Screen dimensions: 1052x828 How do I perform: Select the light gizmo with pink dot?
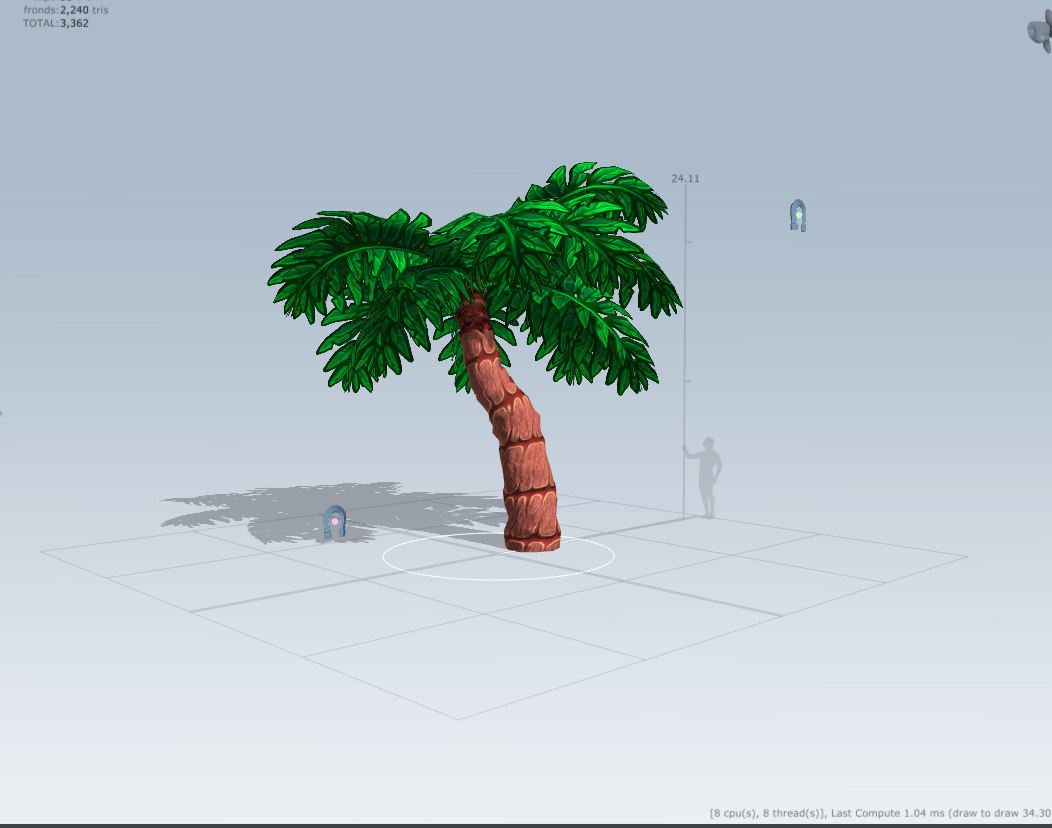pos(335,522)
